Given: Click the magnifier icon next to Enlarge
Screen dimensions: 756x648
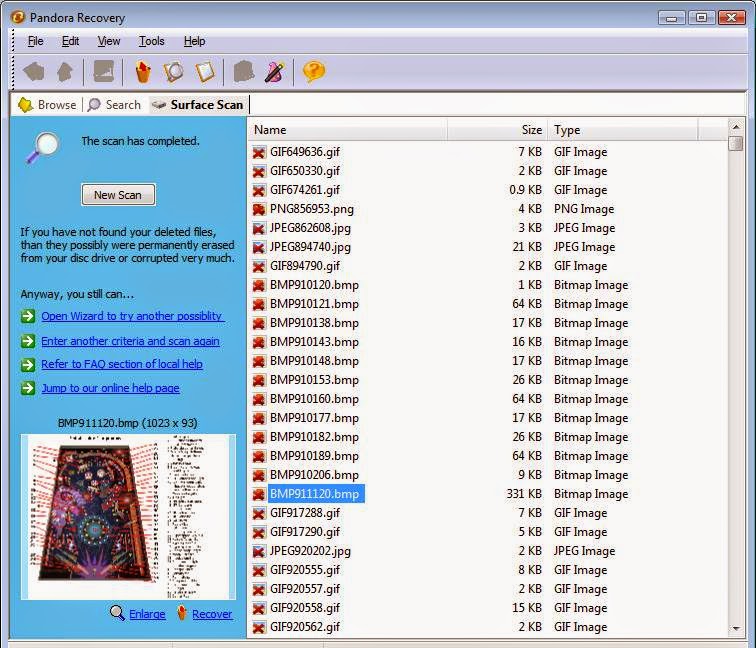Looking at the screenshot, I should pyautogui.click(x=117, y=613).
